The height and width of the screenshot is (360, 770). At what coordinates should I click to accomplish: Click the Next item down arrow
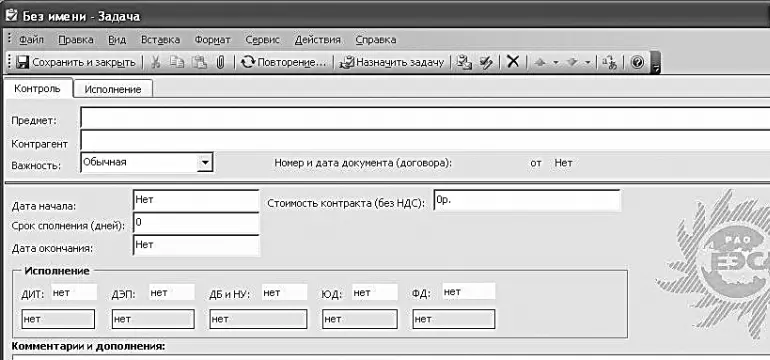572,62
